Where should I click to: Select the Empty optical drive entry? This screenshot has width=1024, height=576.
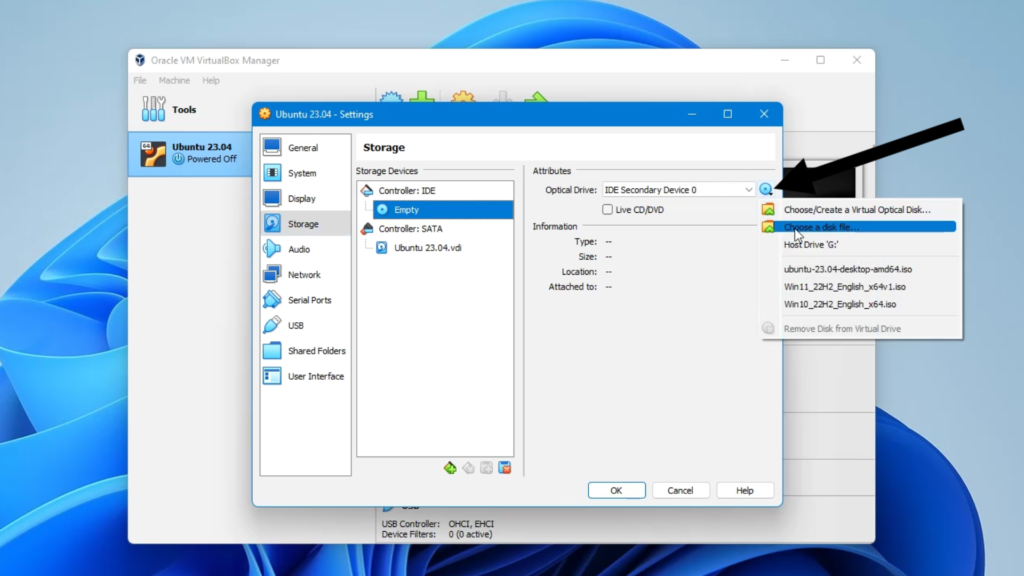[443, 210]
